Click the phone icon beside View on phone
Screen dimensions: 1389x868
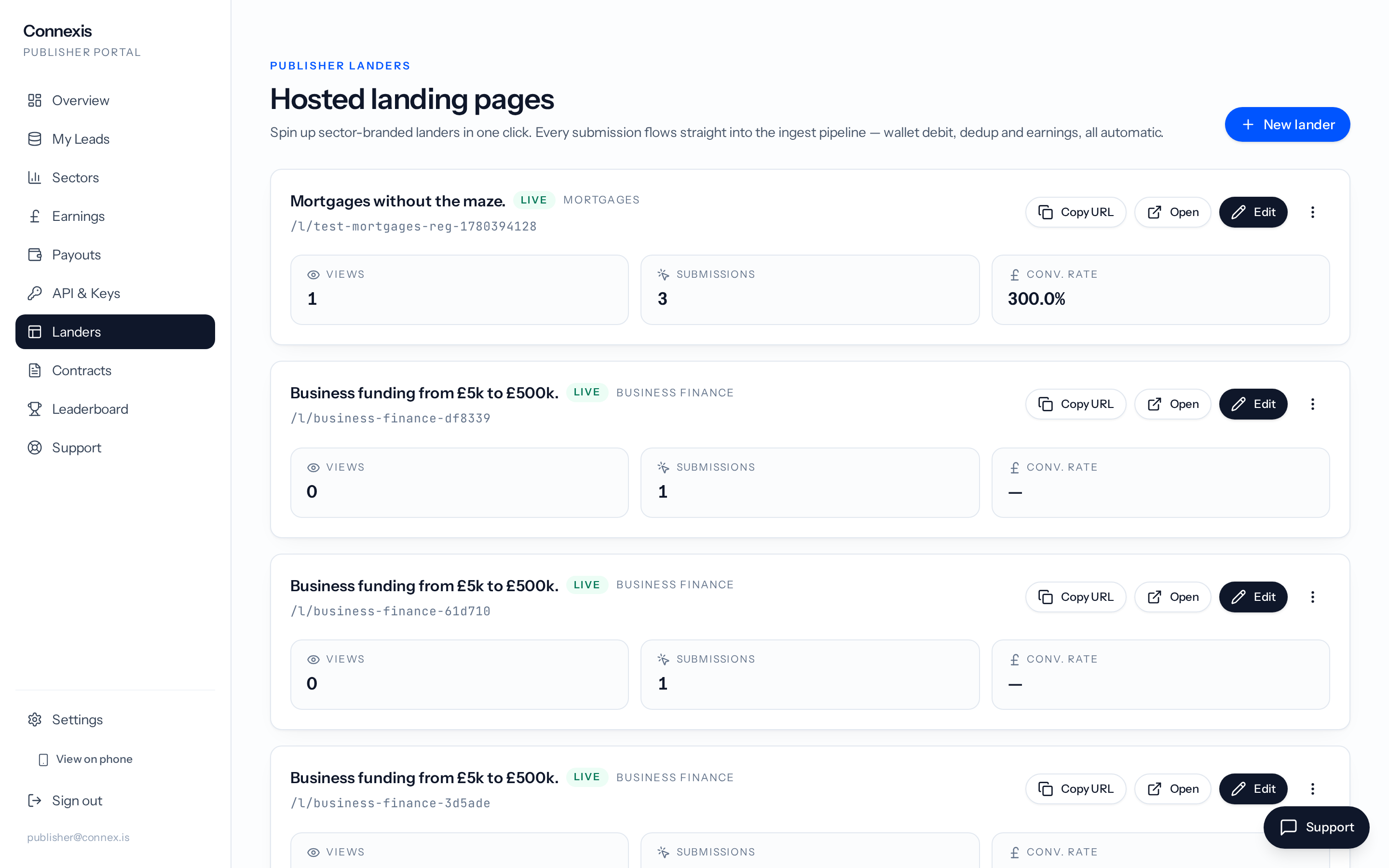[43, 759]
